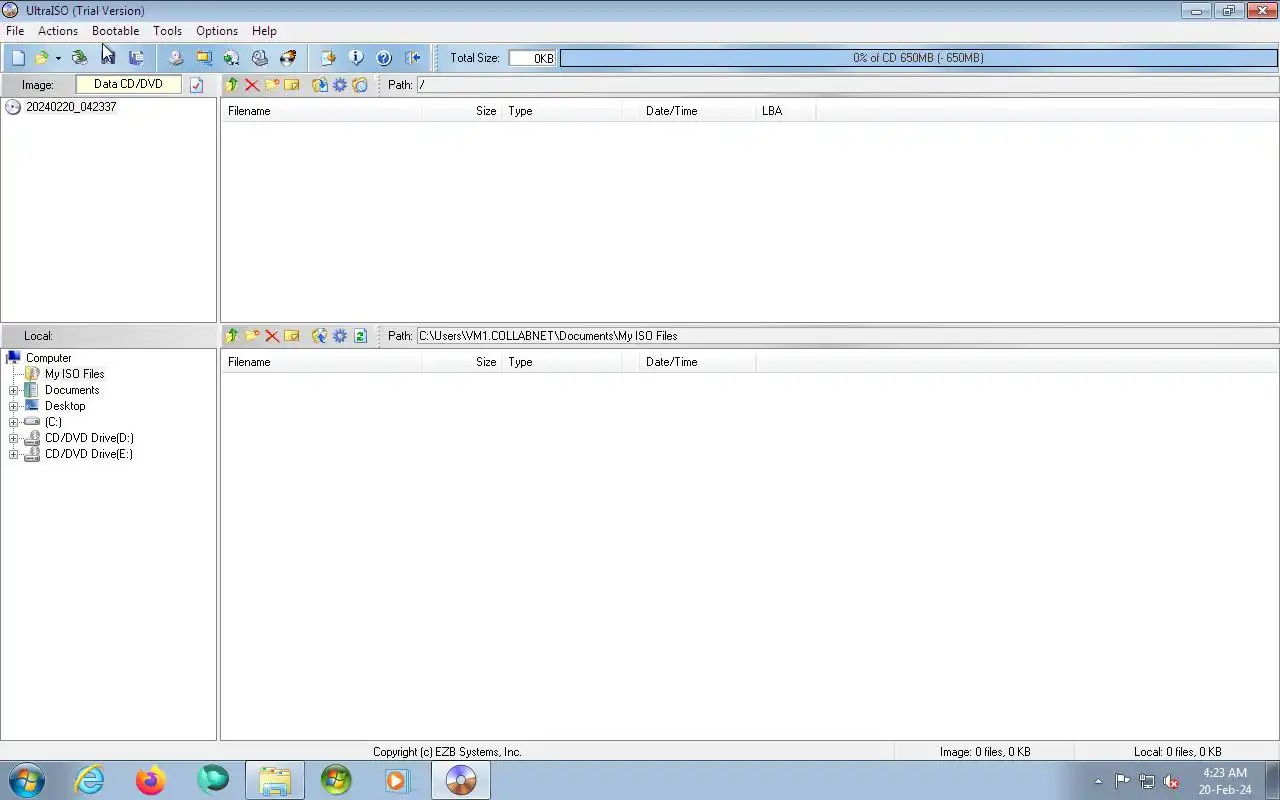Open the Bootable menu
The width and height of the screenshot is (1280, 800).
pyautogui.click(x=116, y=31)
